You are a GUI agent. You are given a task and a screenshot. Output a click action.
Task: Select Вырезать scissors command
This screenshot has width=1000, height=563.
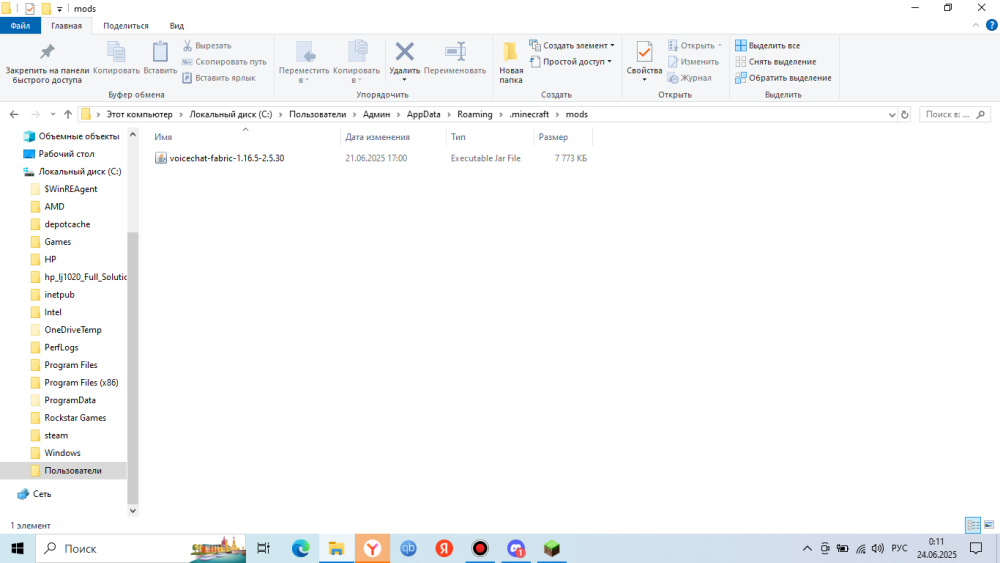click(x=207, y=45)
